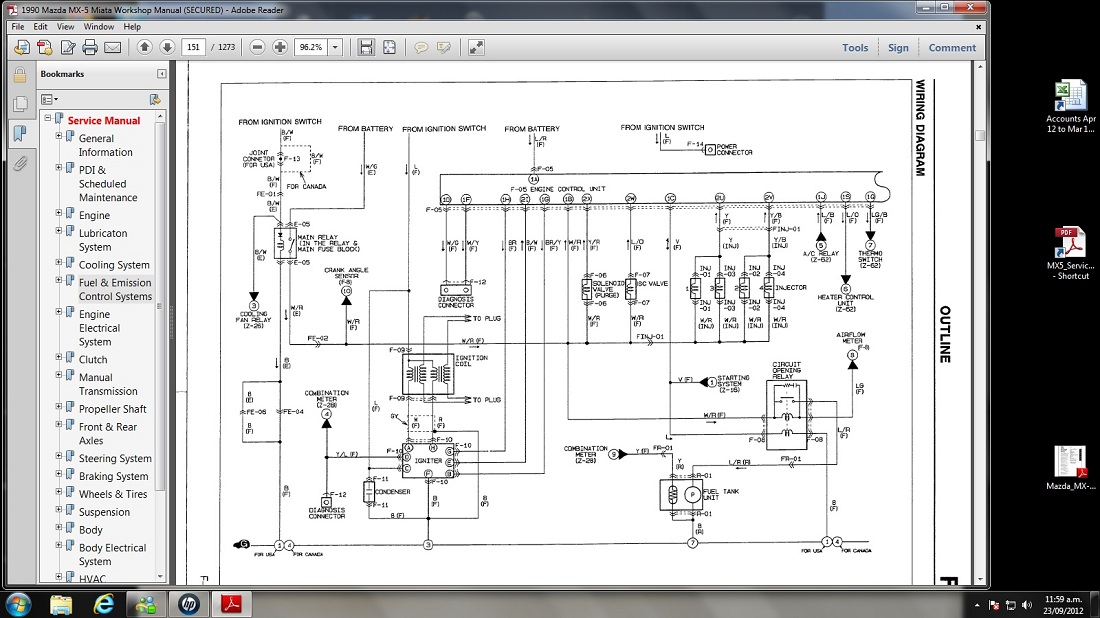This screenshot has height=618, width=1100.
Task: Collapse the Bookmarks pane with the arrow button
Action: pos(162,74)
